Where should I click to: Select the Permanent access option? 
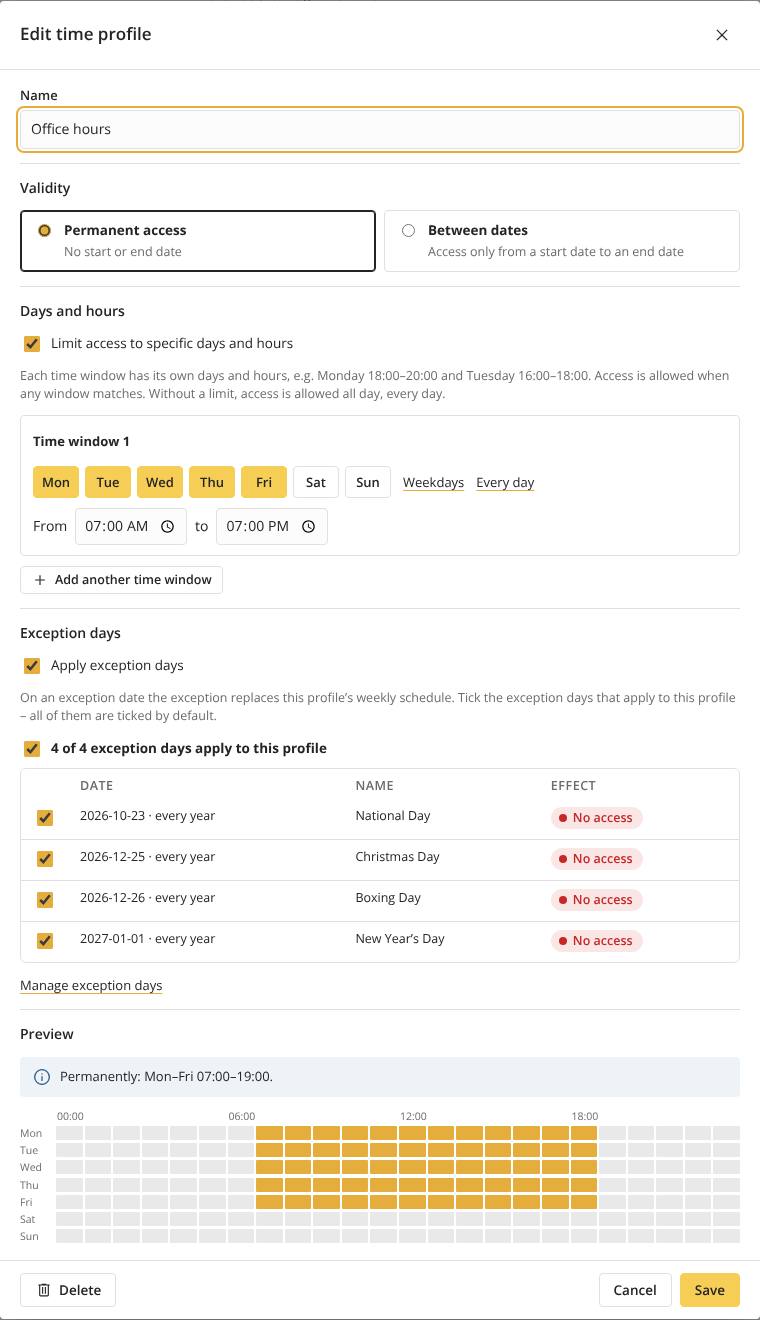pos(198,241)
